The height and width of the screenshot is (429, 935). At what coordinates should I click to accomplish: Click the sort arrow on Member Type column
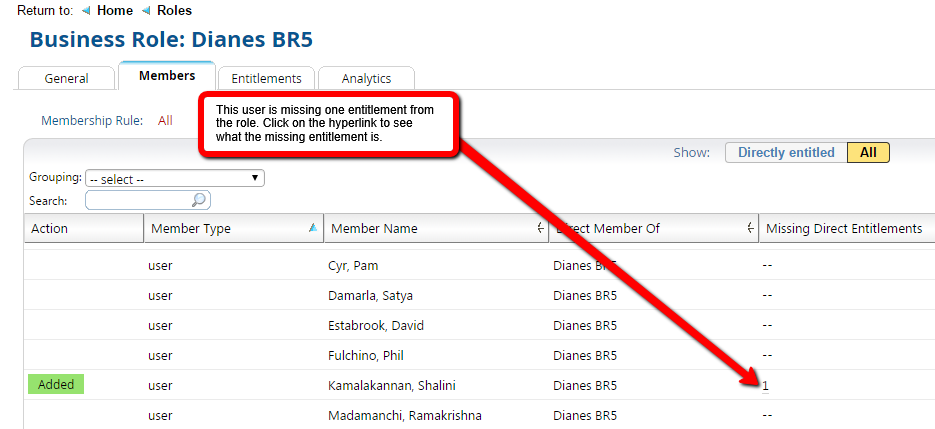313,228
